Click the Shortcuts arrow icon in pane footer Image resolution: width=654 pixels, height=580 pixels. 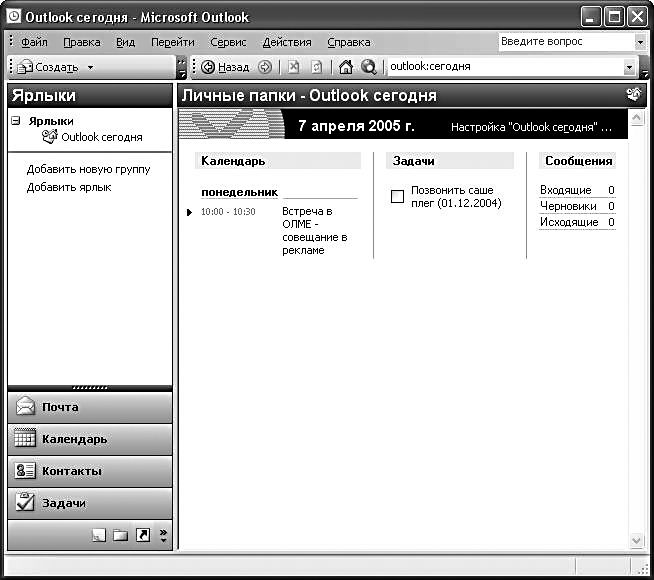click(x=143, y=536)
